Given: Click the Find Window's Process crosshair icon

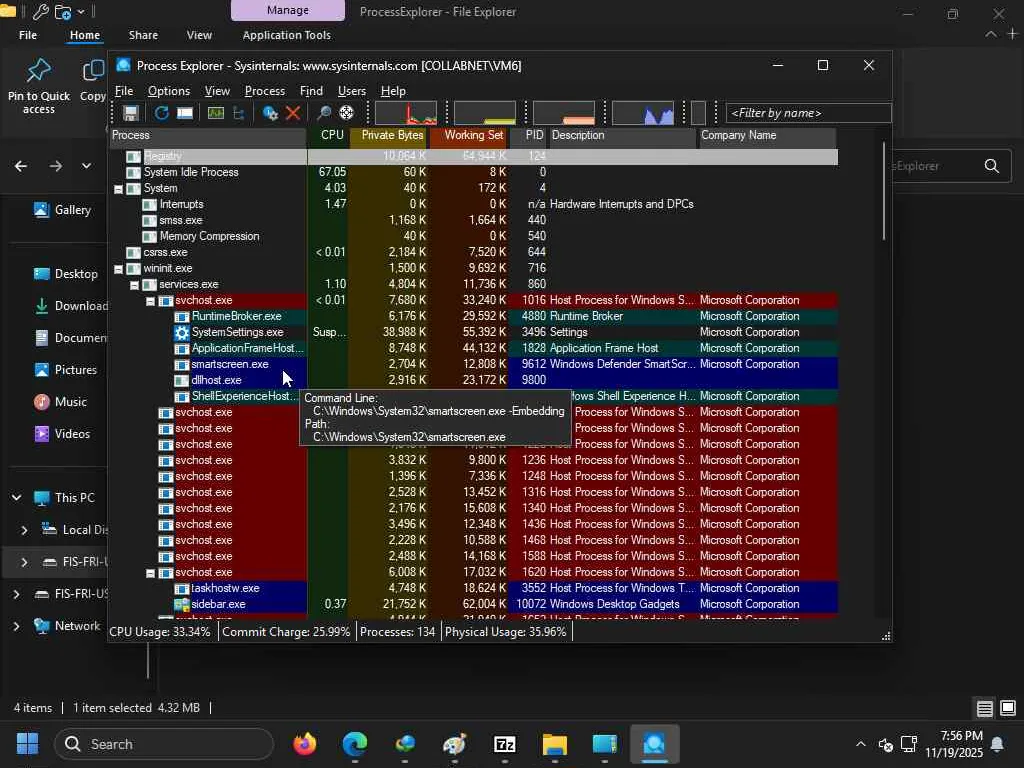Looking at the screenshot, I should (346, 113).
